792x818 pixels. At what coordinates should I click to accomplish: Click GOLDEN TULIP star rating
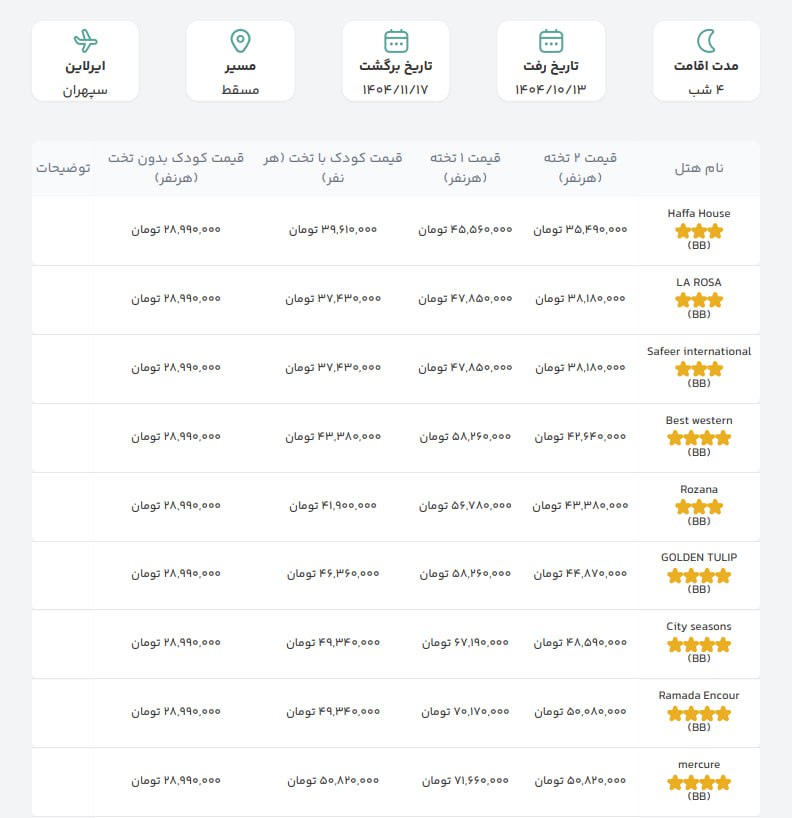[699, 576]
